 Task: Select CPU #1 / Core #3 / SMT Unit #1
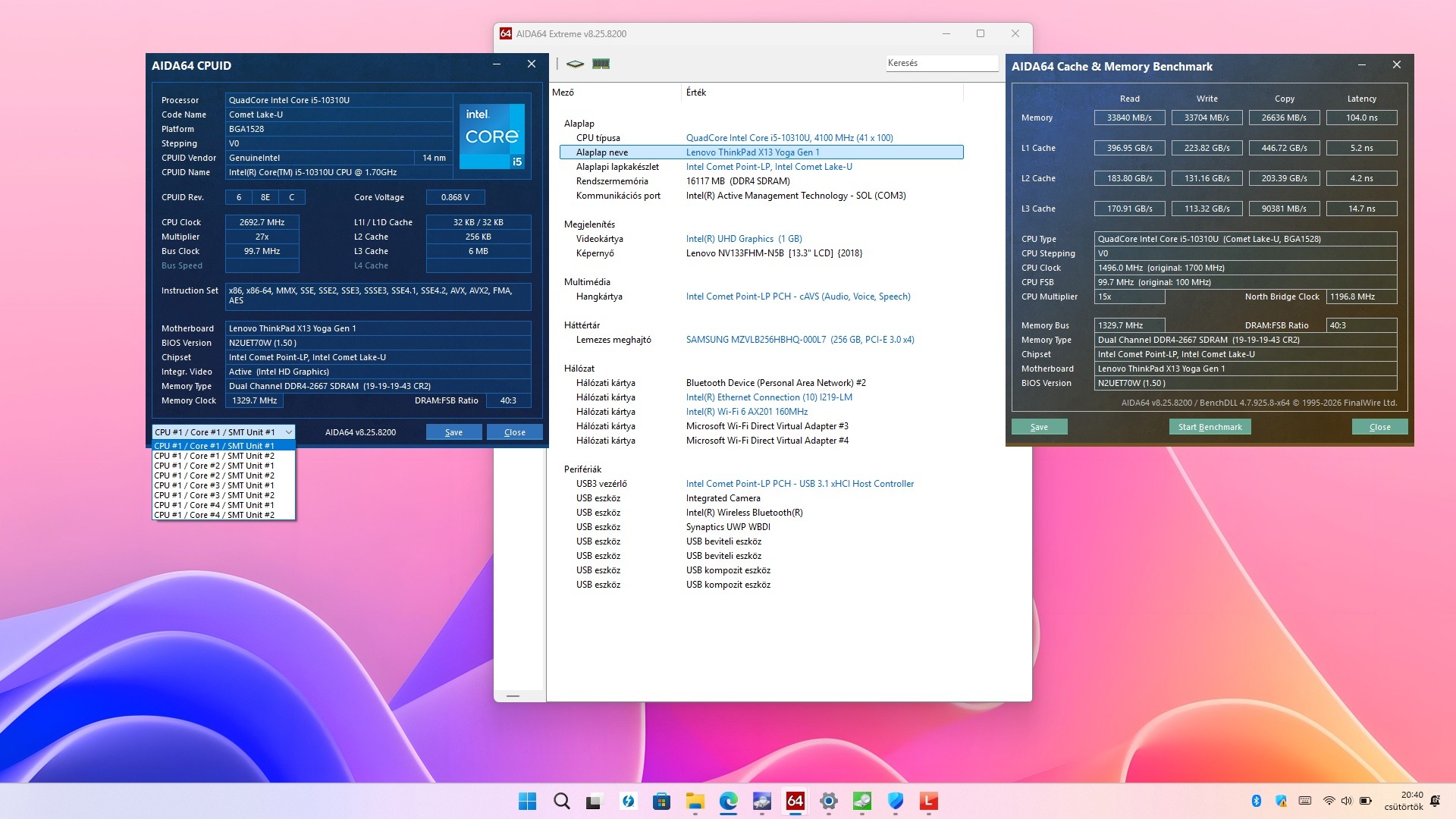(214, 485)
